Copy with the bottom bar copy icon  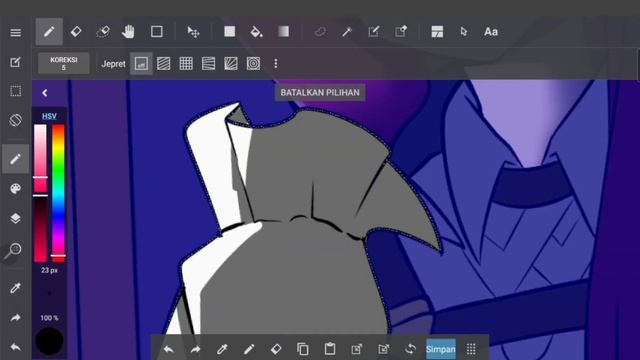pos(303,349)
